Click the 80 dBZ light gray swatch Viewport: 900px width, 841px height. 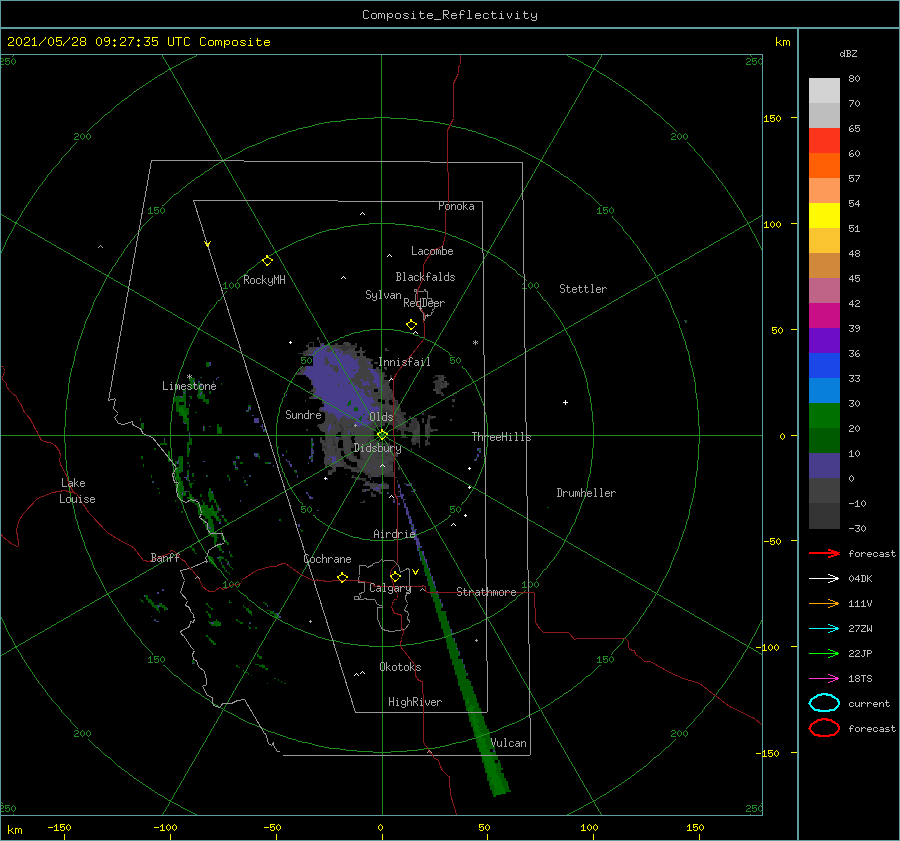pos(824,91)
